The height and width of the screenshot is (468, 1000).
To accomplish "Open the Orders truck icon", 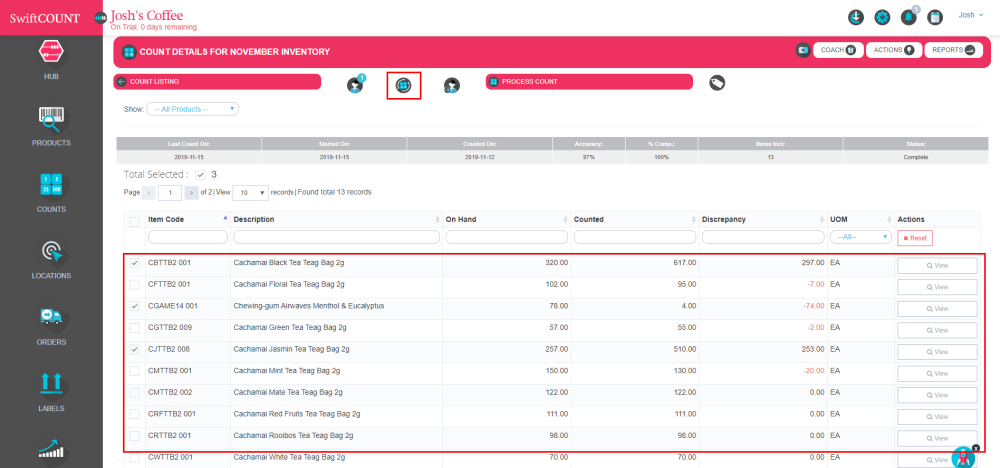I will pos(52,318).
